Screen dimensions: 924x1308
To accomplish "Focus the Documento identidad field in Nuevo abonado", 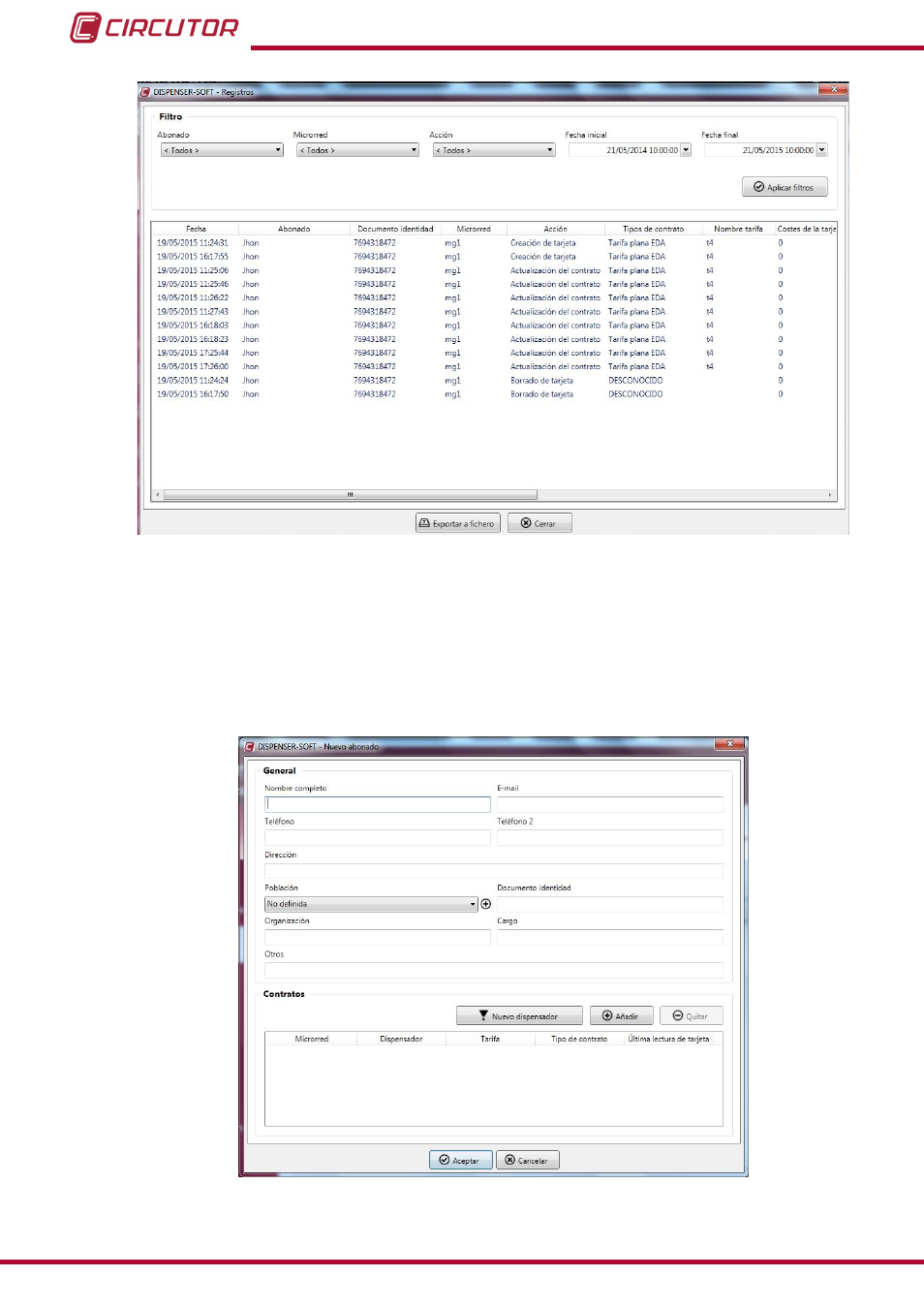I will point(610,904).
